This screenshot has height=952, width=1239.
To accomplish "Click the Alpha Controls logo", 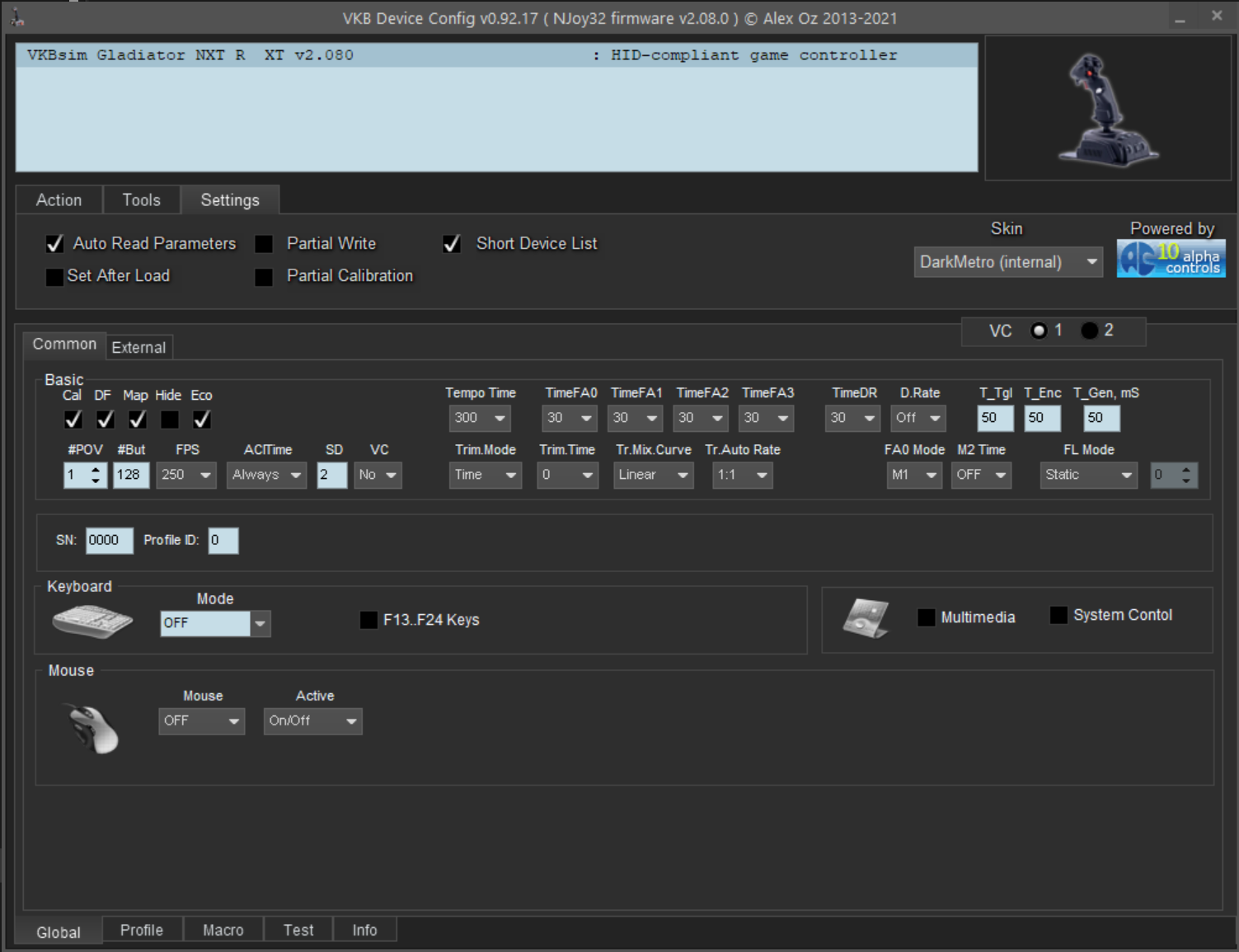I will tap(1171, 259).
